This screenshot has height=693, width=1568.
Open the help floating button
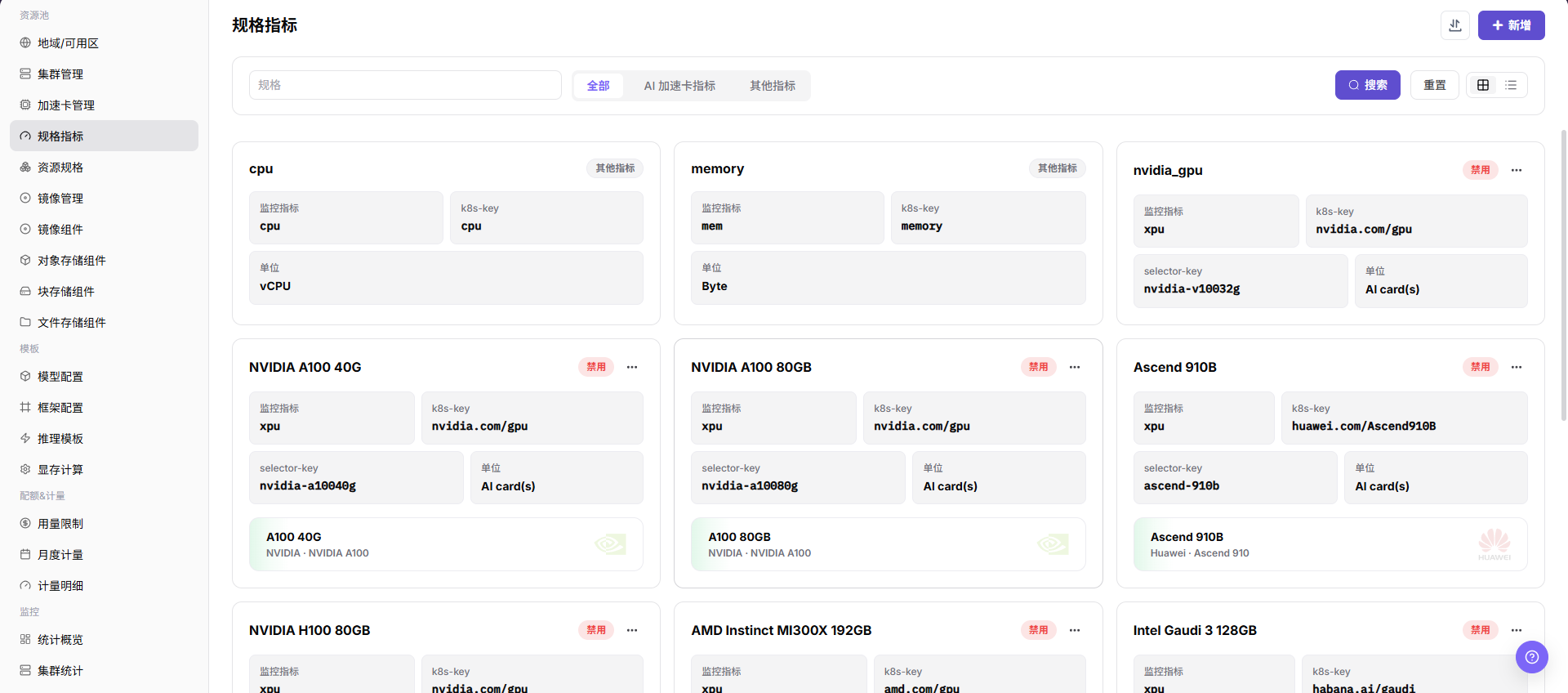tap(1531, 657)
